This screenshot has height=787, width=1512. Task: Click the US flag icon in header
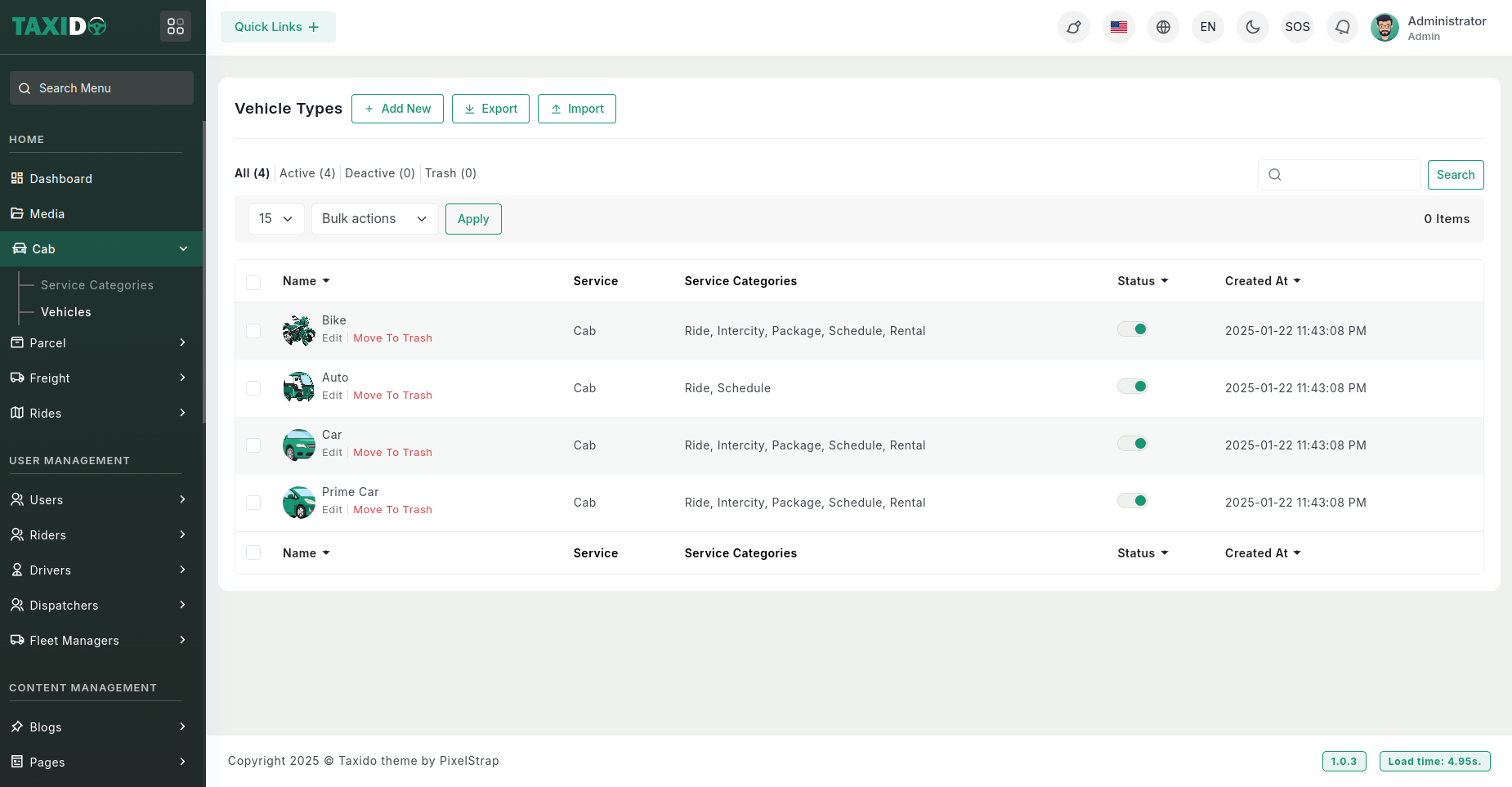pyautogui.click(x=1118, y=27)
